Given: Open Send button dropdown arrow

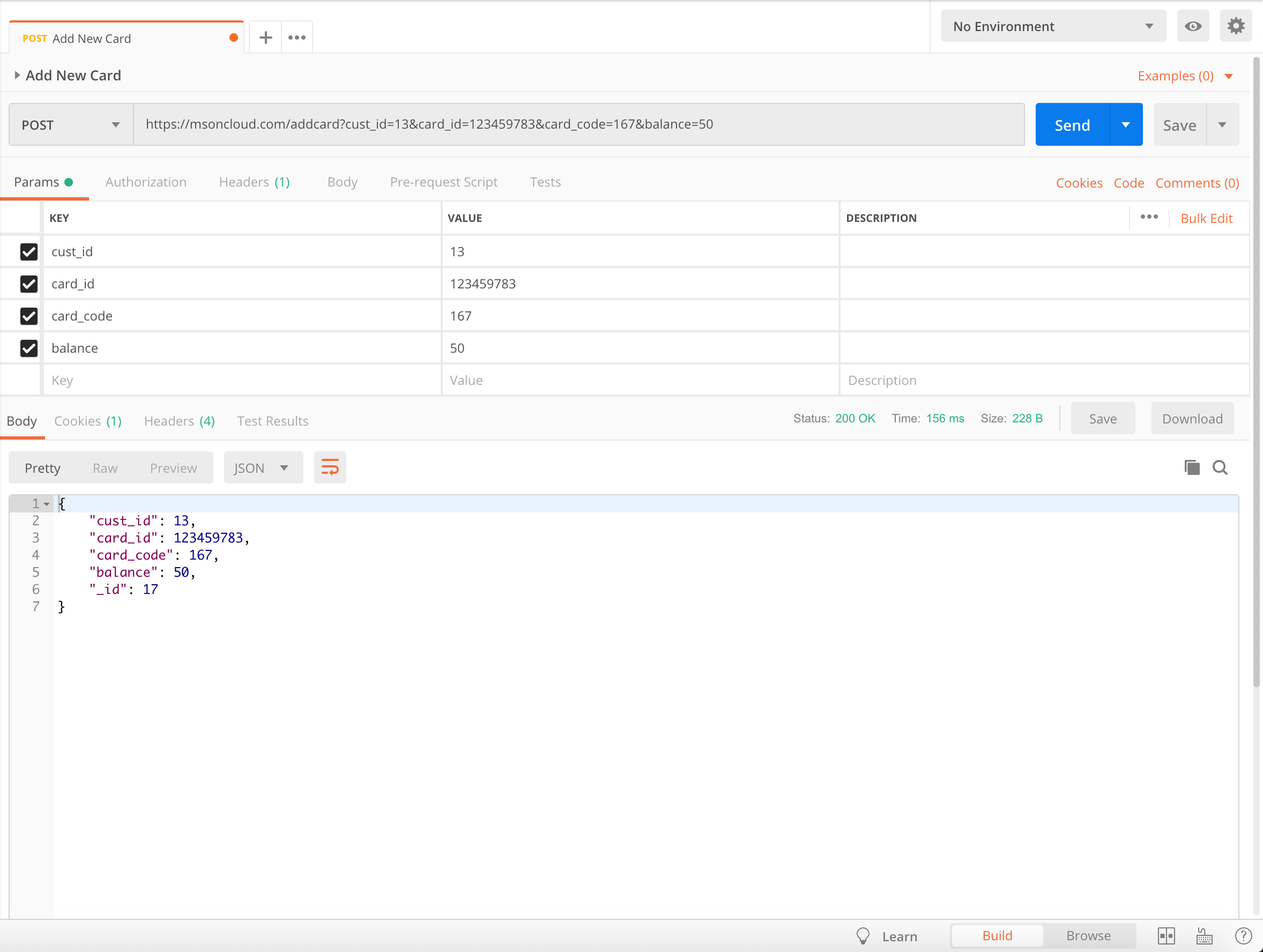Looking at the screenshot, I should pos(1125,124).
